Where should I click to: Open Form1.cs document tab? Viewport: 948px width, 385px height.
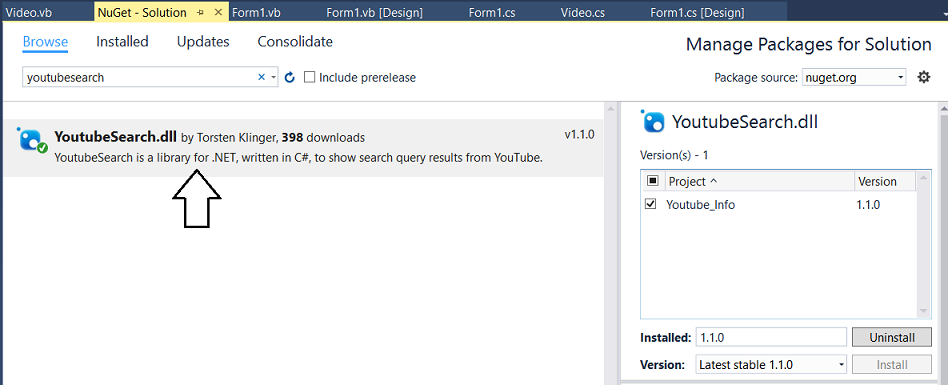[492, 12]
